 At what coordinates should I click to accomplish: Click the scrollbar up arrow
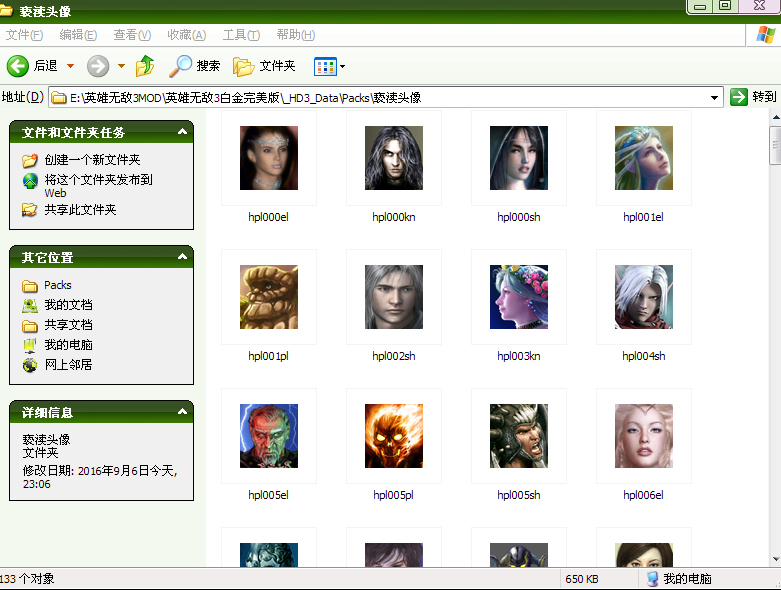click(776, 118)
